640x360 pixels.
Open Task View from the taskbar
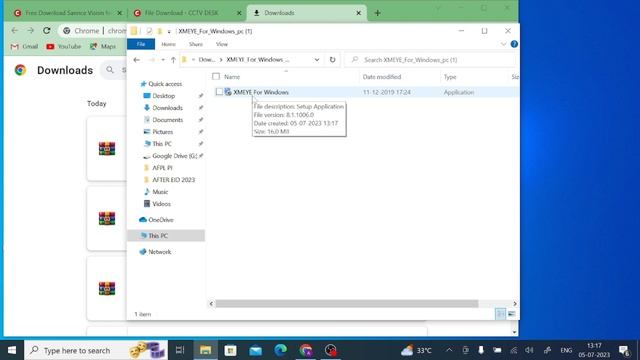pos(180,350)
